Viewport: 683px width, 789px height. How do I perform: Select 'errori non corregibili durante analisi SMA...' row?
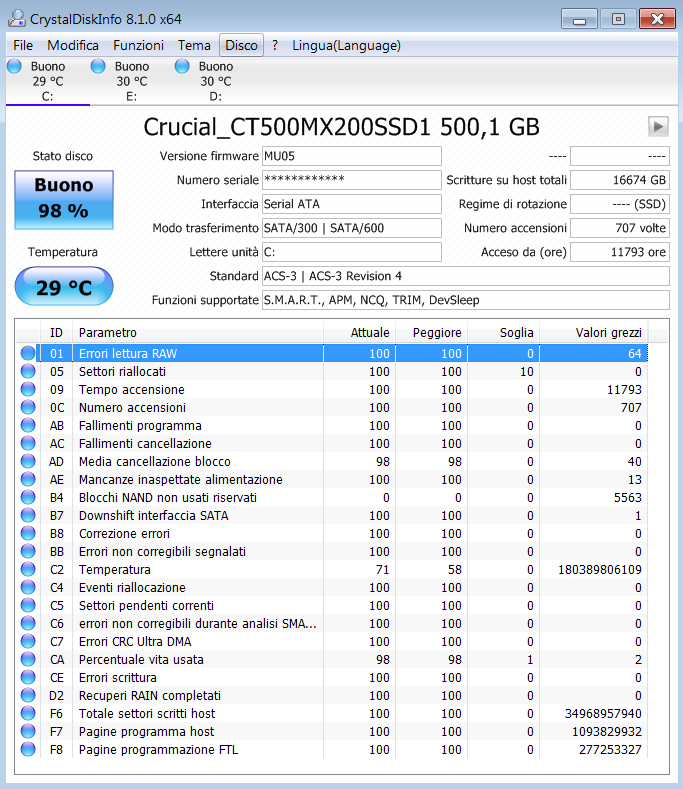tap(332, 623)
